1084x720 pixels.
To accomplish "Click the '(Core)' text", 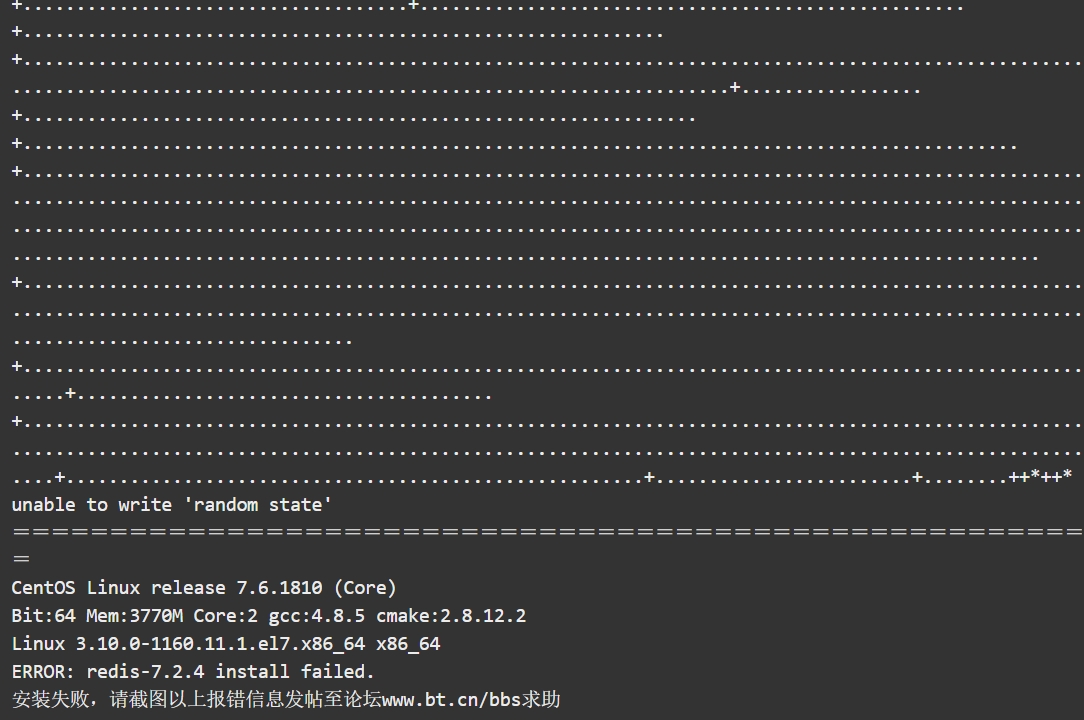I will pos(365,588).
